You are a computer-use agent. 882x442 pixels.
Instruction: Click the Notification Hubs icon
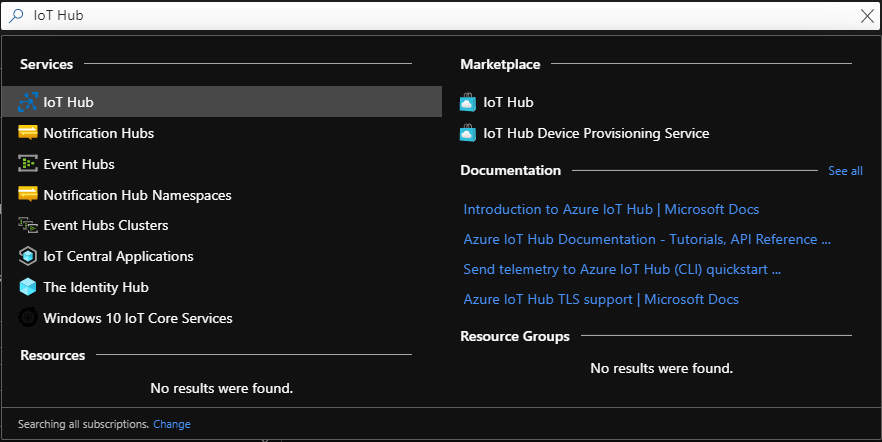point(28,133)
